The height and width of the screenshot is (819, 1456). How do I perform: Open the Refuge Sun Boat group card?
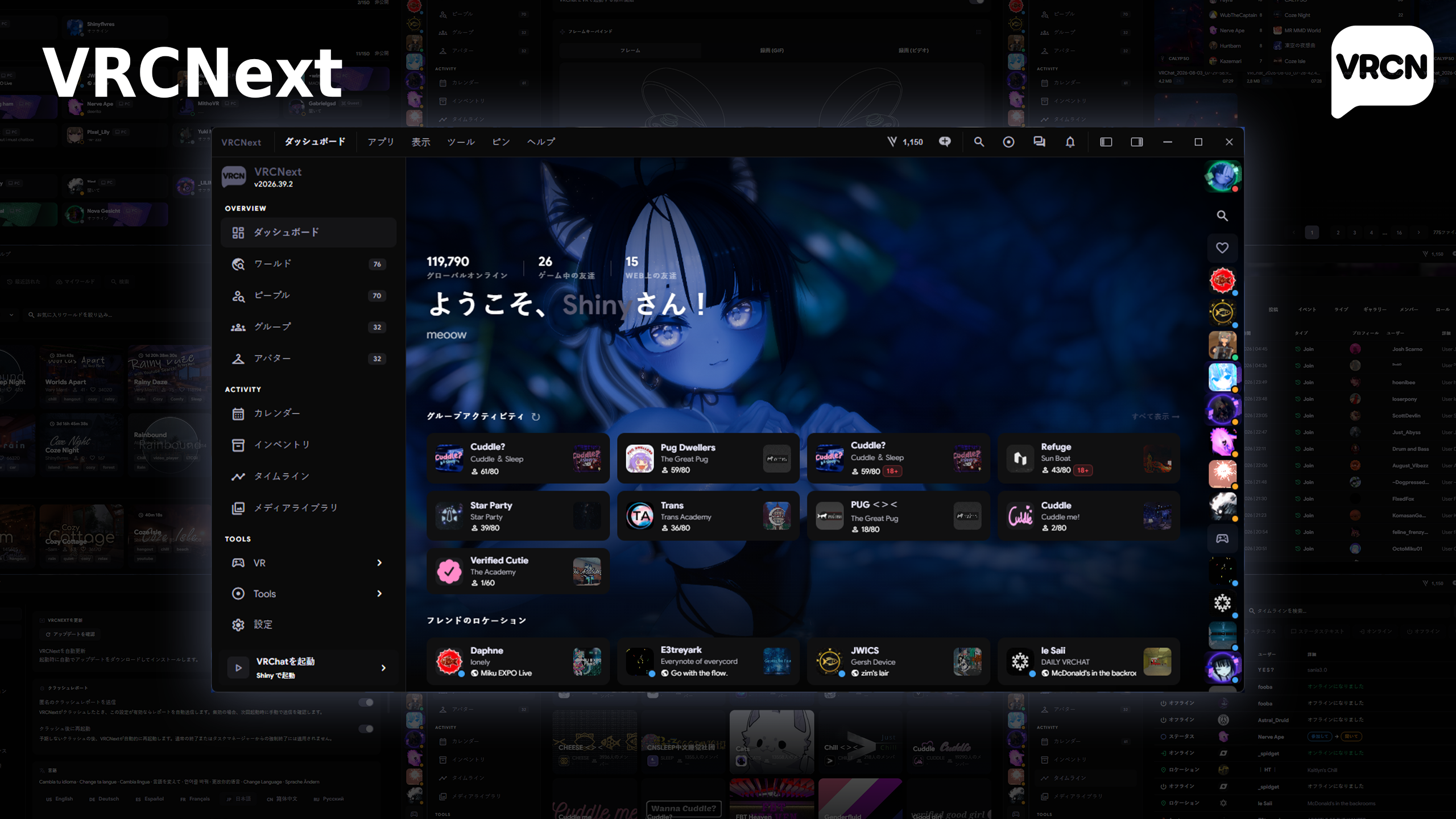click(1089, 458)
